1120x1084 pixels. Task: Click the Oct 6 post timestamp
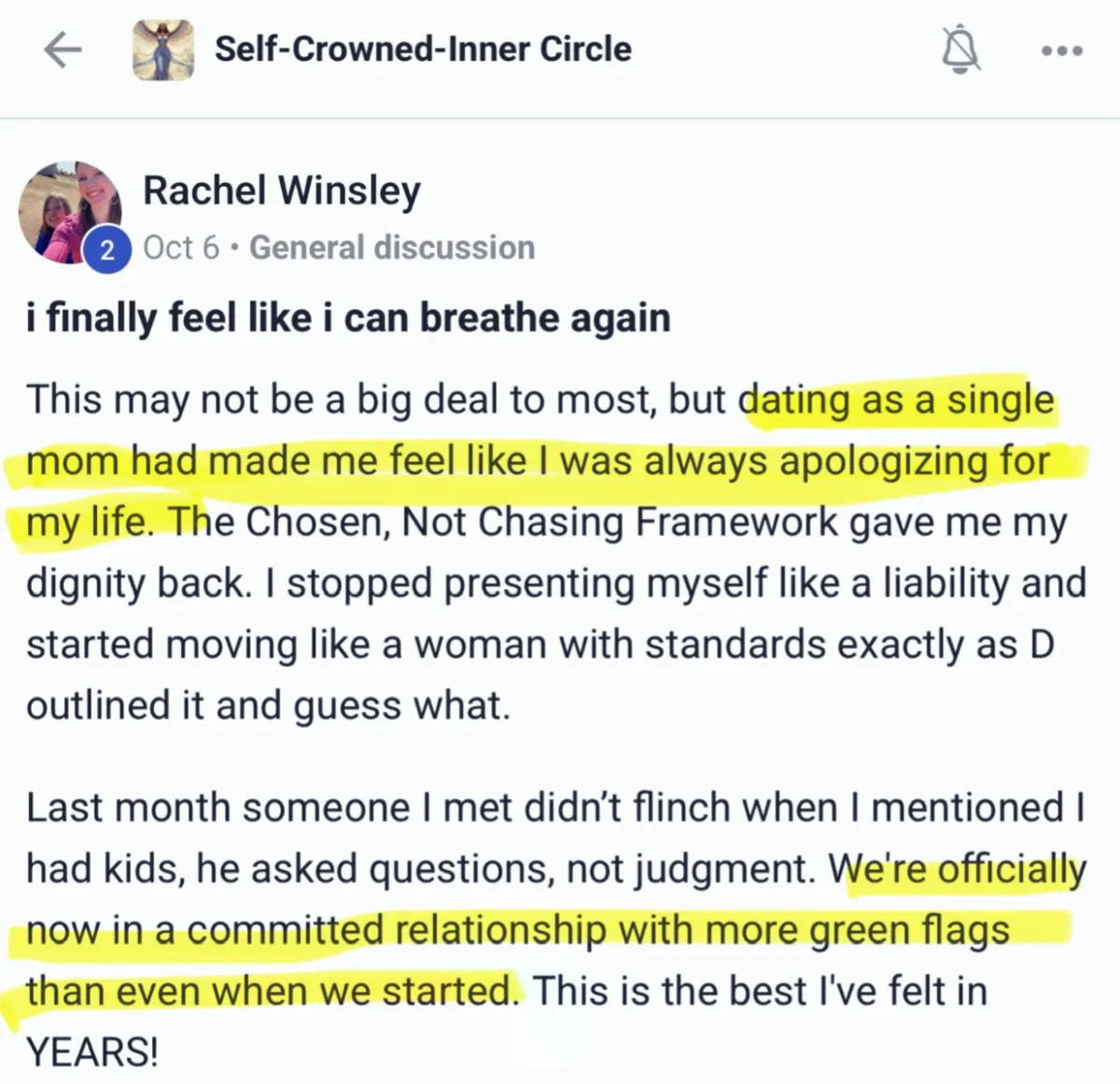tap(181, 247)
